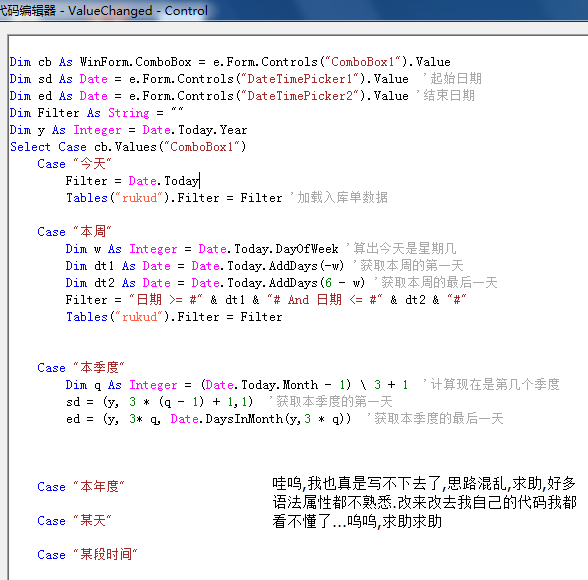This screenshot has height=580, width=588.
Task: Place cursor after Date.Today in the 今天 case
Action: [x=200, y=181]
